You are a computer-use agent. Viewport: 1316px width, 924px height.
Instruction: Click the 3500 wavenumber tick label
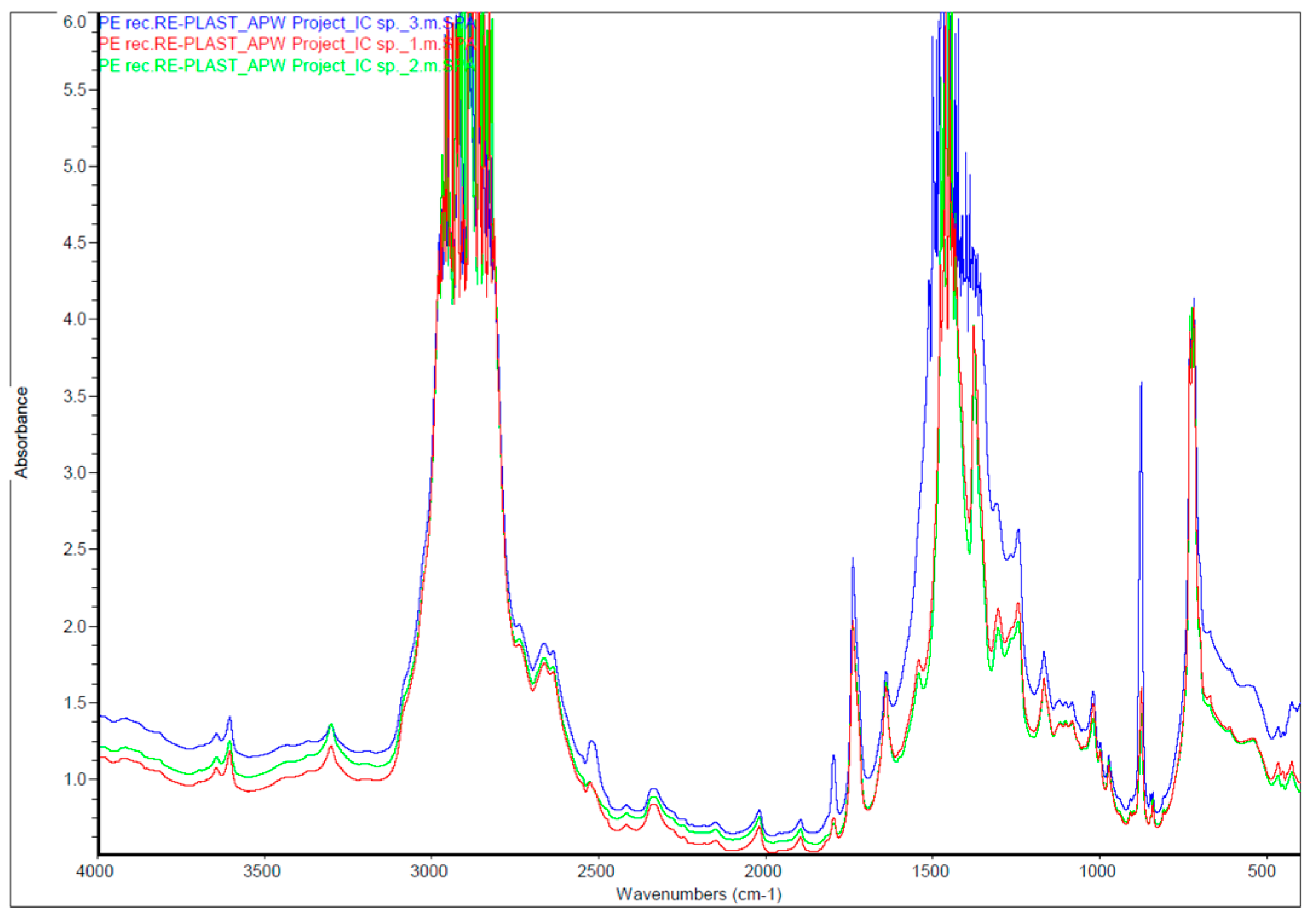tap(262, 872)
